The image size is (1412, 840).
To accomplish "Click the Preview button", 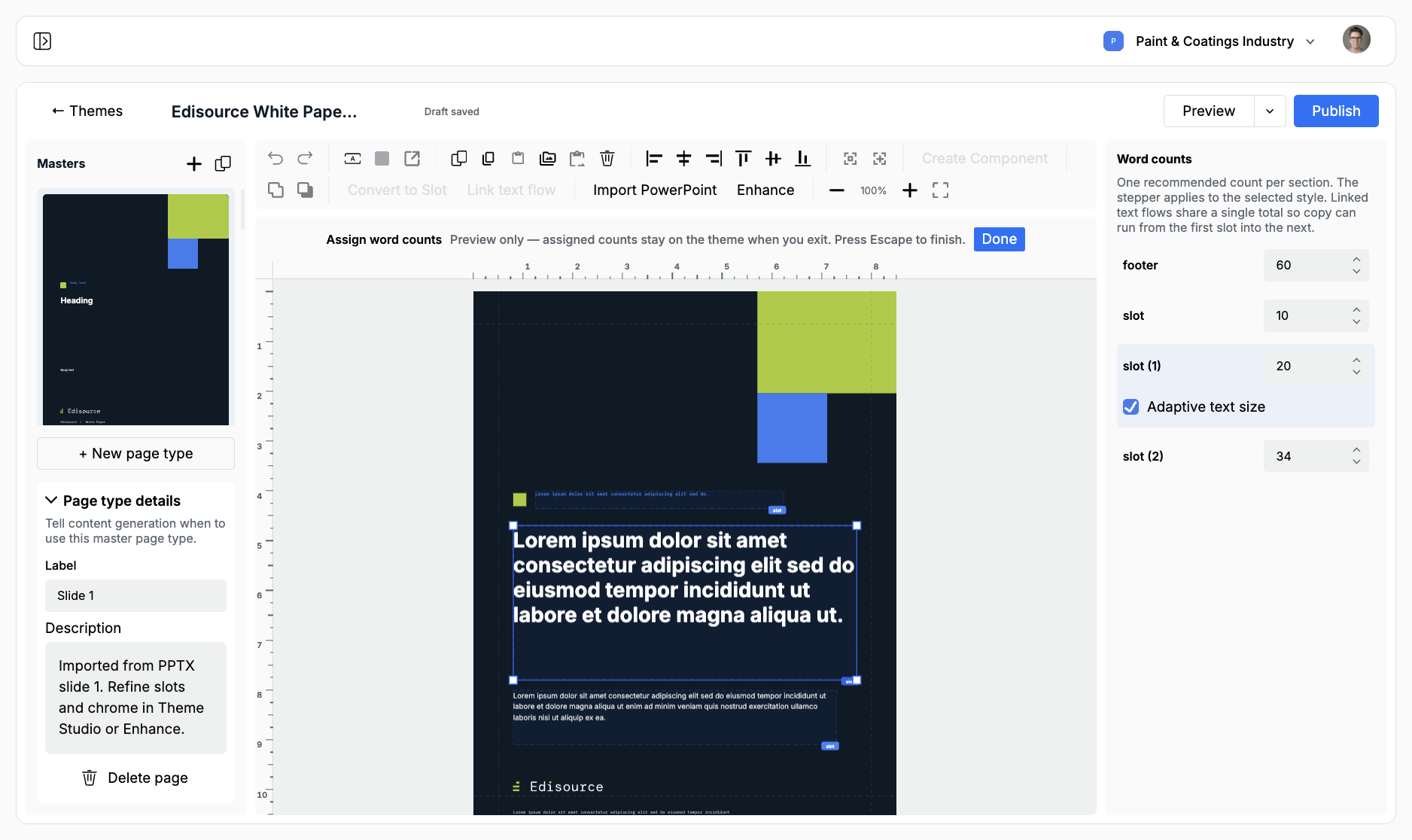I will (x=1209, y=111).
